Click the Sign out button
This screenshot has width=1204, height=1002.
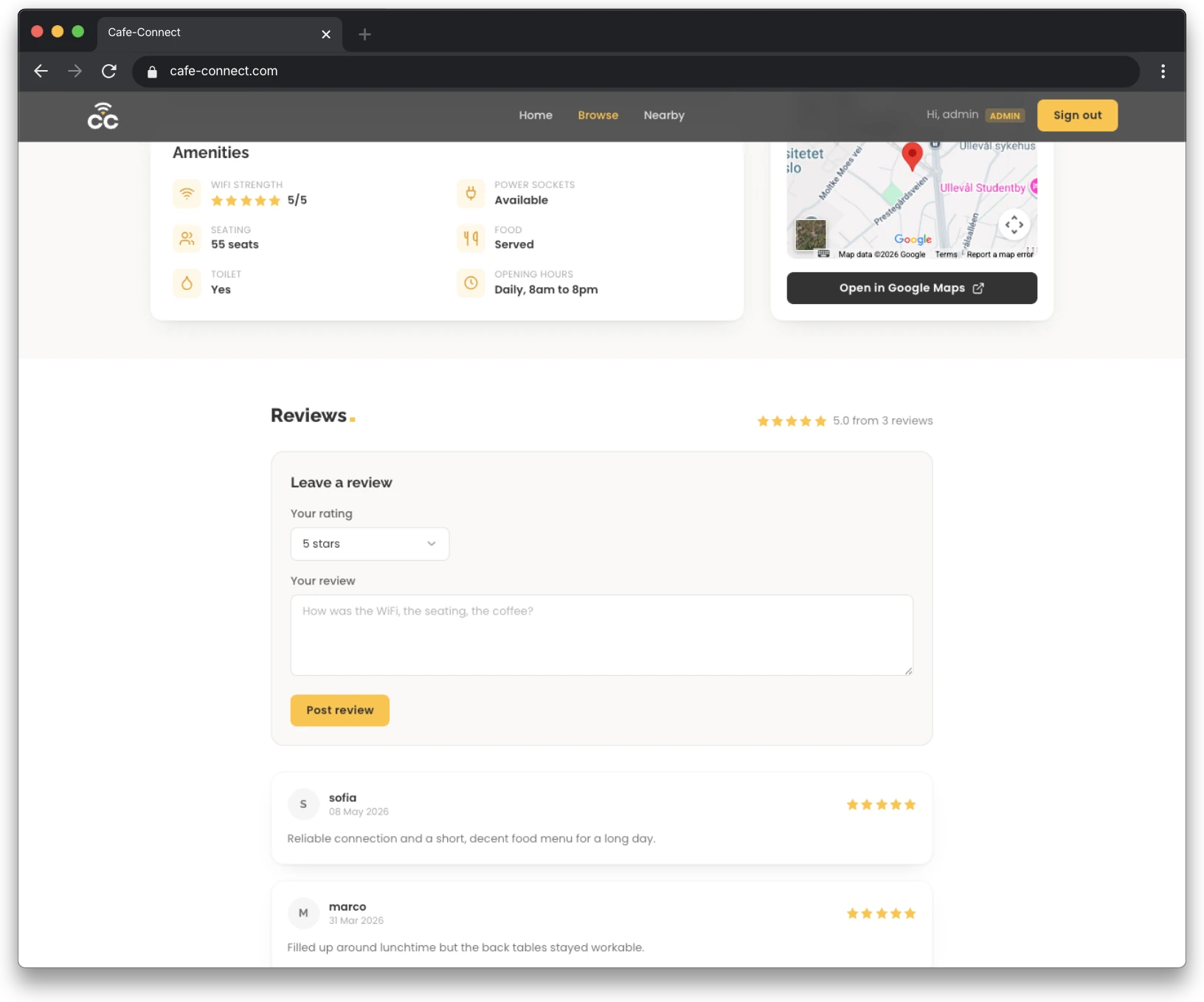(x=1077, y=115)
